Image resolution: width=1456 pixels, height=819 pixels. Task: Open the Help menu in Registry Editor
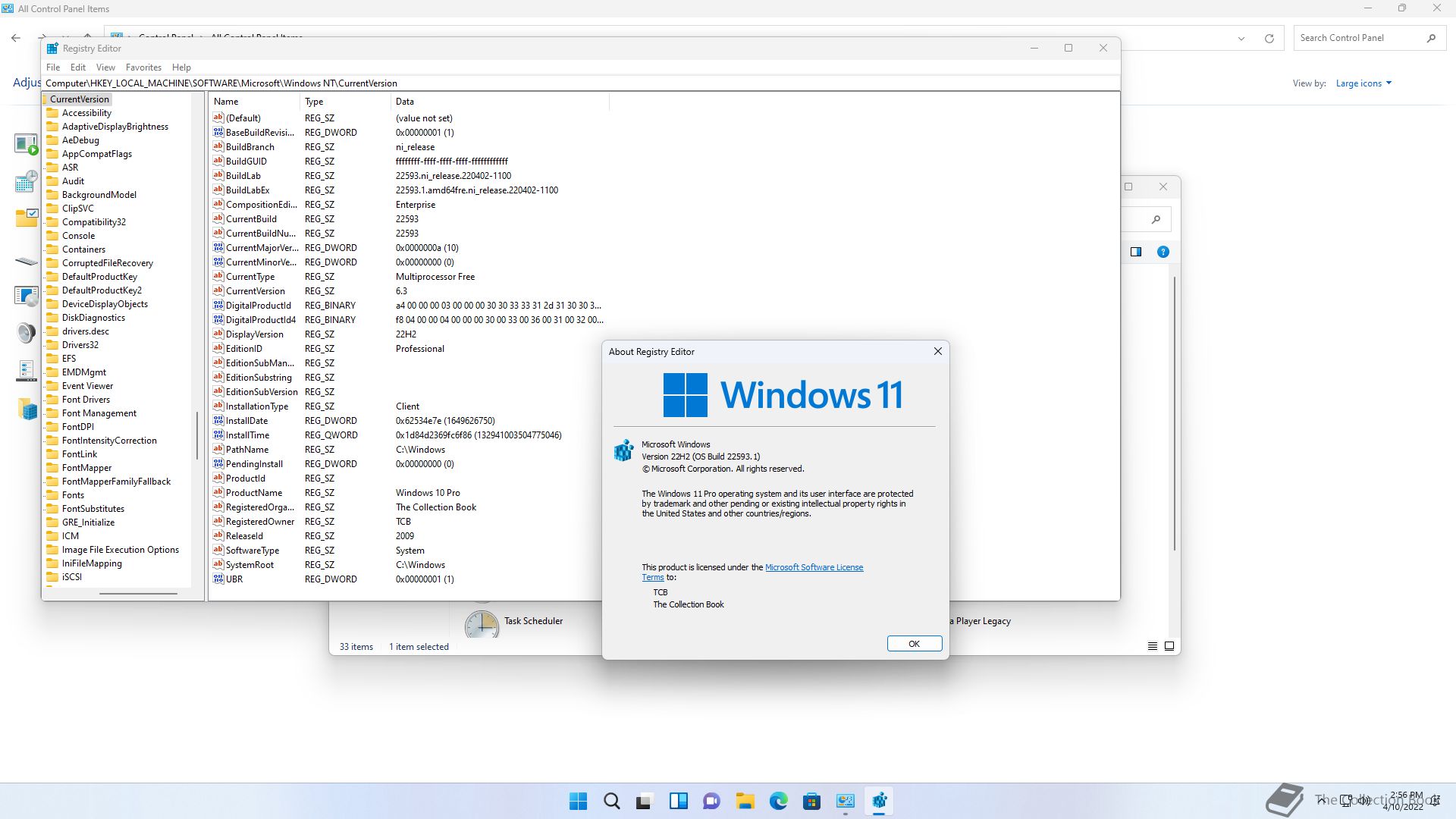(181, 67)
